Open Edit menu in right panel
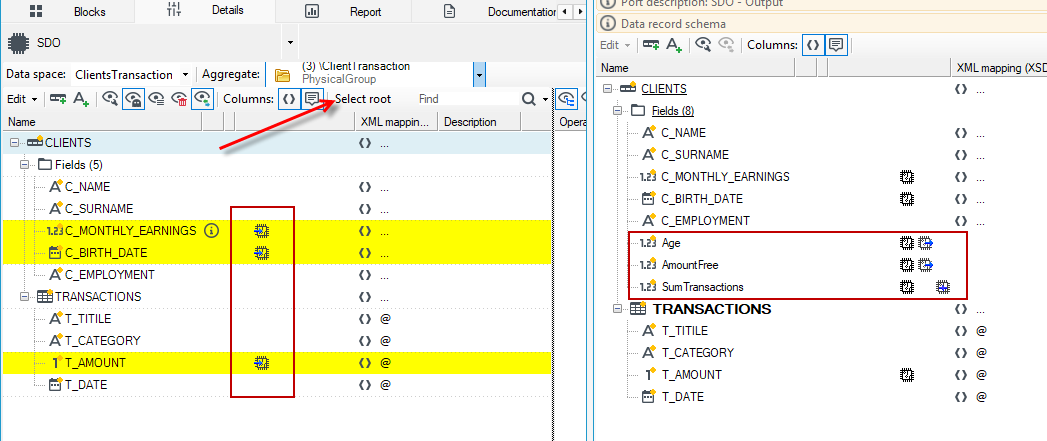The image size is (1047, 441). coord(616,45)
